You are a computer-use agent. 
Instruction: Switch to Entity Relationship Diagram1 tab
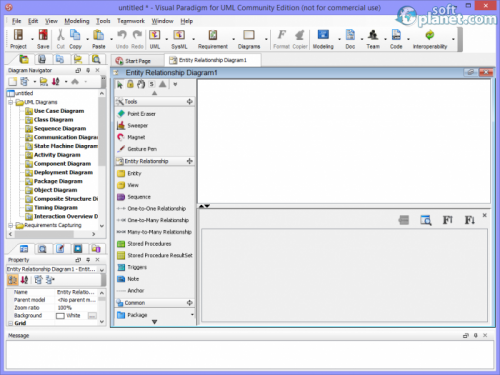point(213,60)
